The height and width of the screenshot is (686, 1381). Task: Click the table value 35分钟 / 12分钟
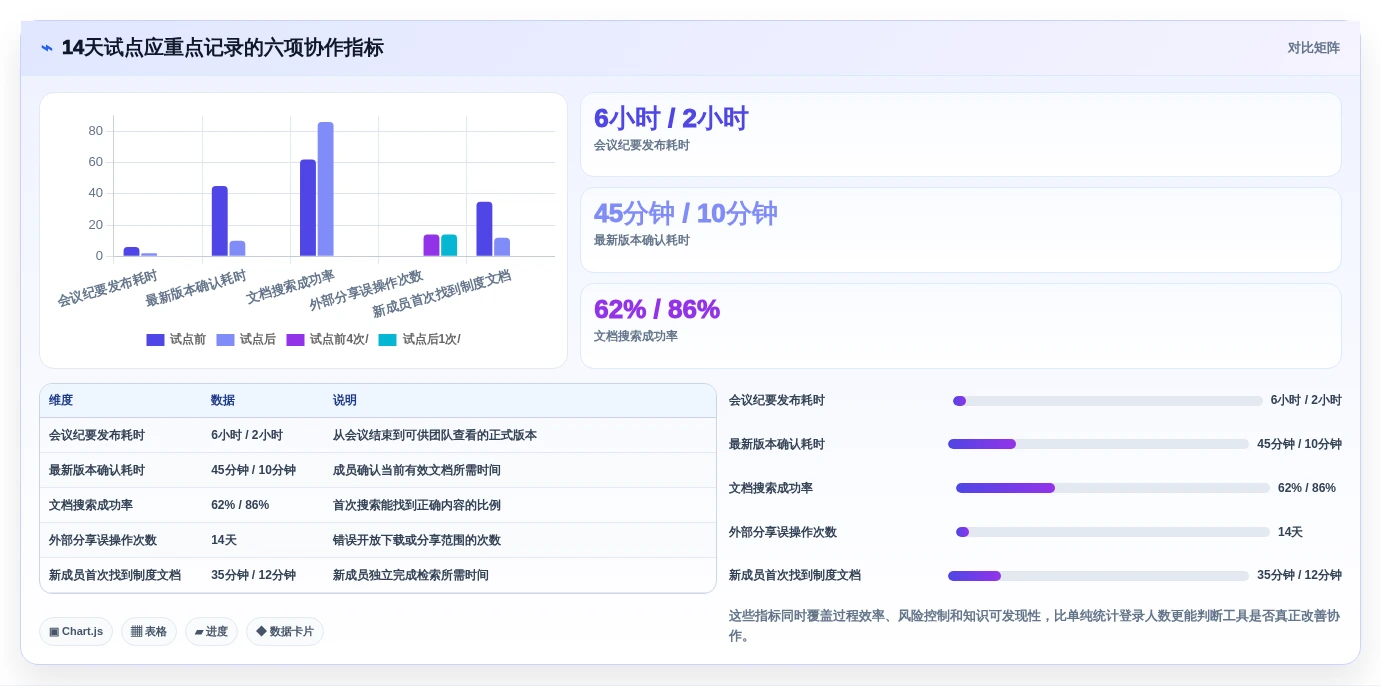253,575
